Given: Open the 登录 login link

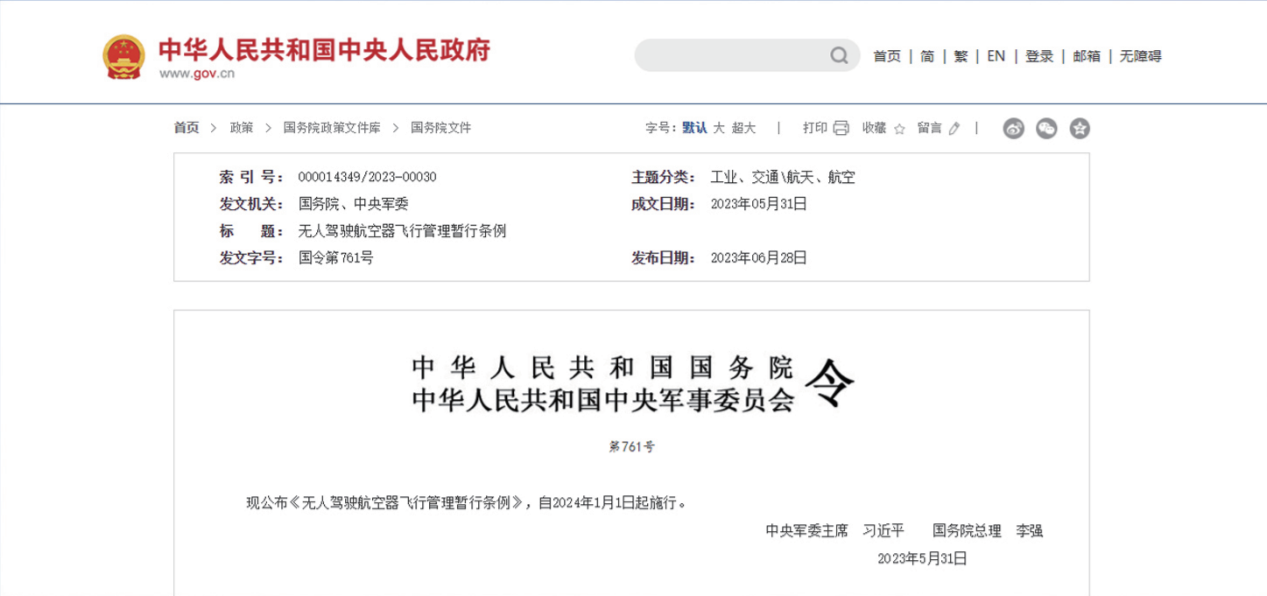Looking at the screenshot, I should [x=1039, y=56].
